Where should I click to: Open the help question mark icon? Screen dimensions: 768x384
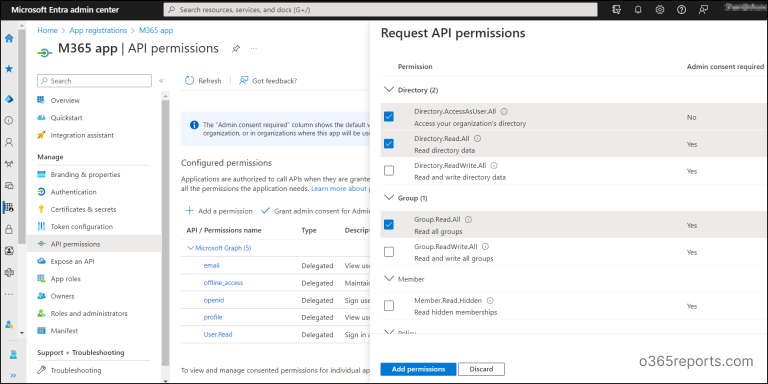coord(681,9)
